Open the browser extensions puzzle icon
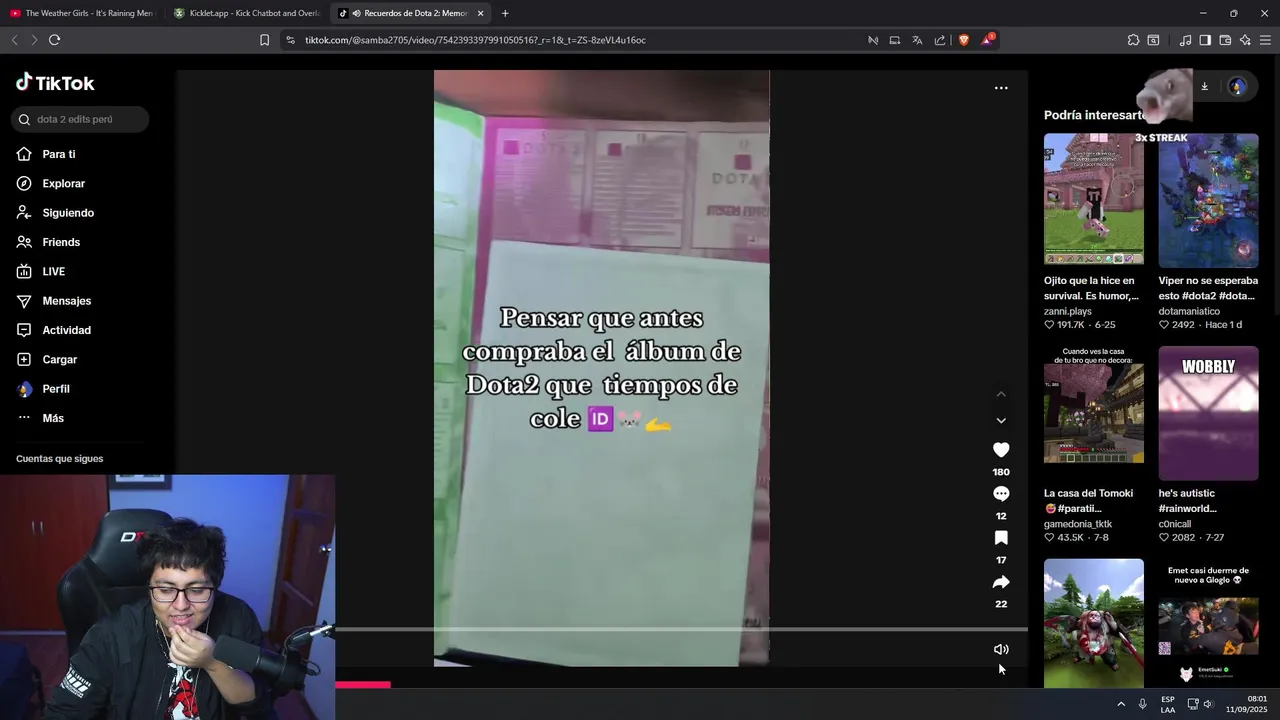Screen dimensions: 1280x720 1133,40
